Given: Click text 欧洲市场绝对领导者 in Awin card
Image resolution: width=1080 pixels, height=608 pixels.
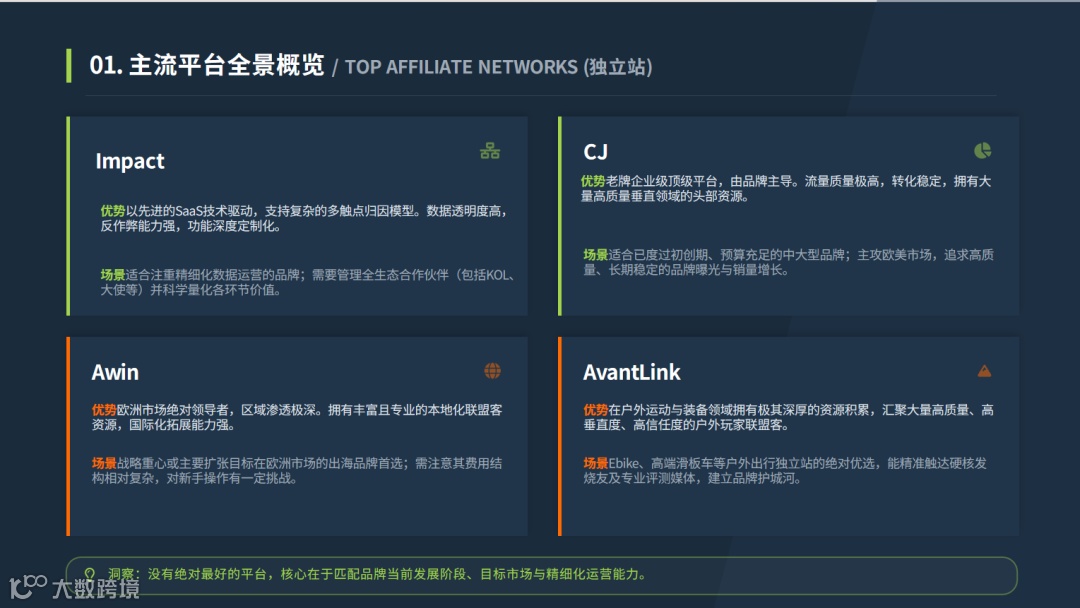Looking at the screenshot, I should [x=172, y=410].
